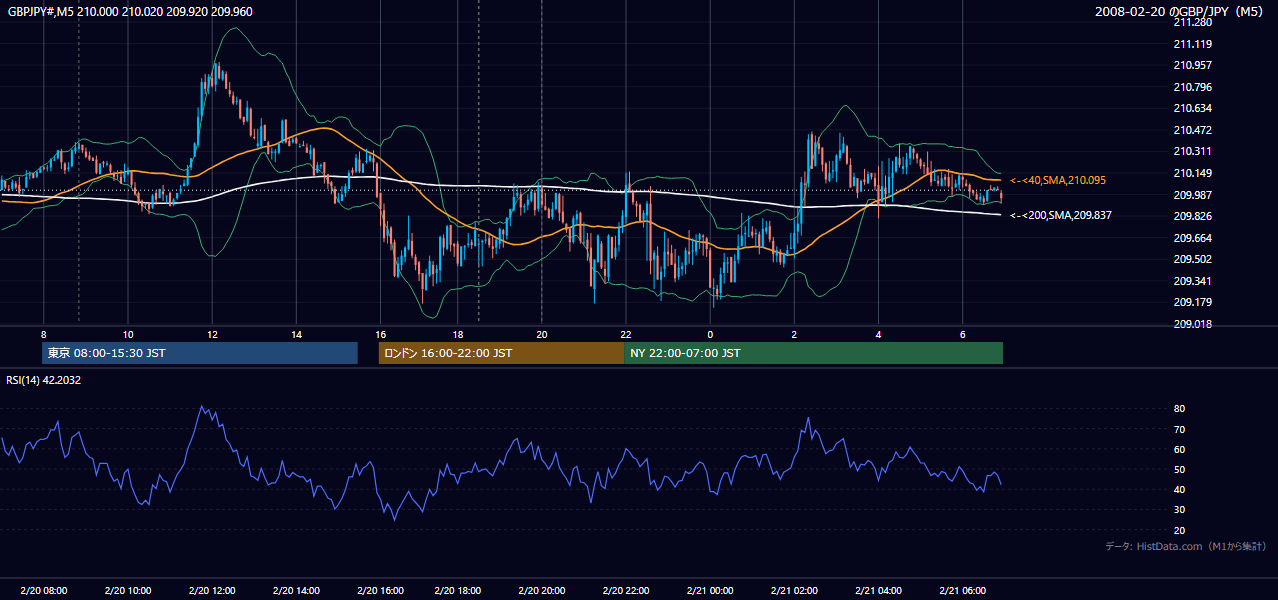
Task: Click hour 12 on the price chart axis
Action: coord(211,334)
